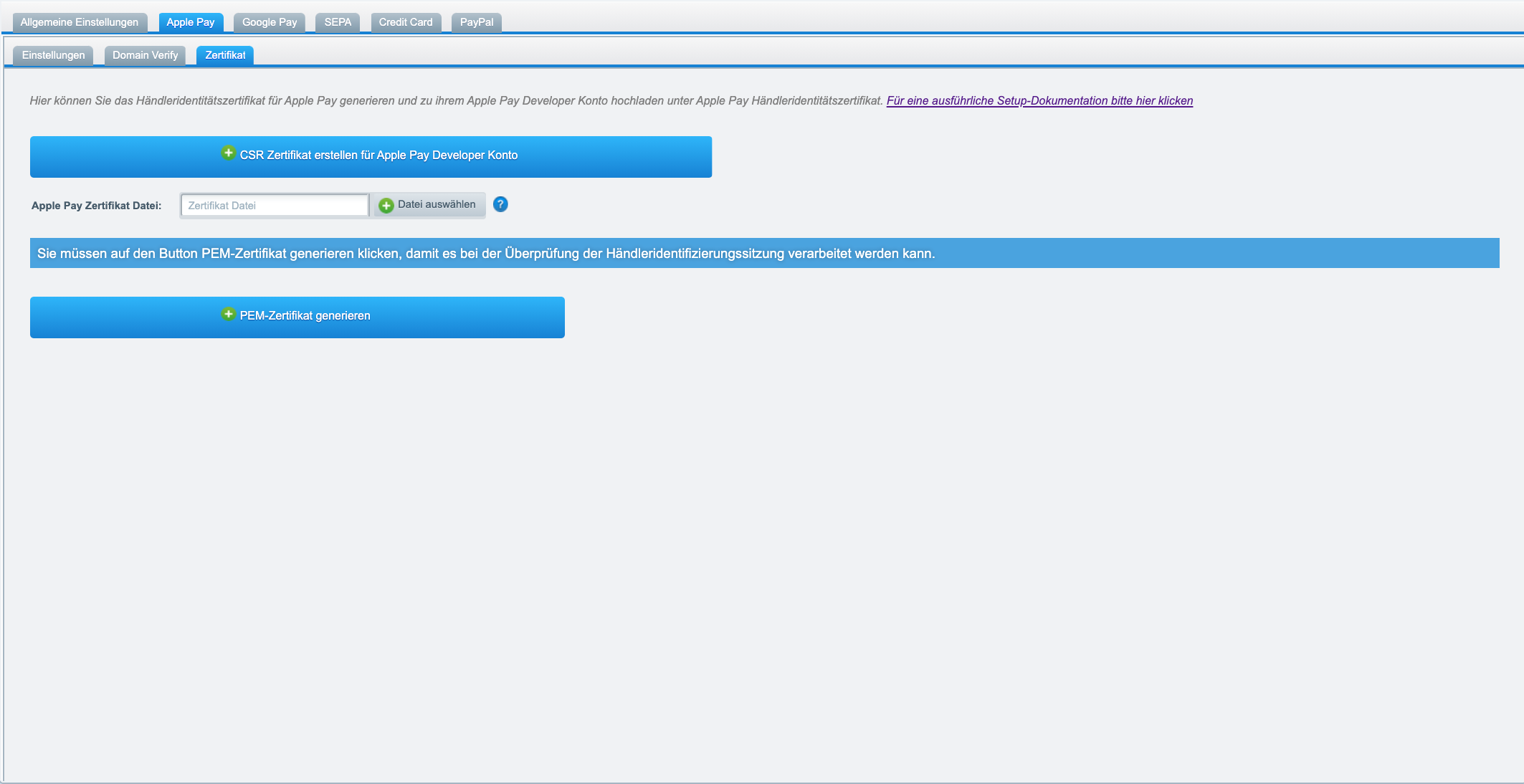1524x784 pixels.
Task: Open the Domain Verify sub-tab
Action: 145,55
